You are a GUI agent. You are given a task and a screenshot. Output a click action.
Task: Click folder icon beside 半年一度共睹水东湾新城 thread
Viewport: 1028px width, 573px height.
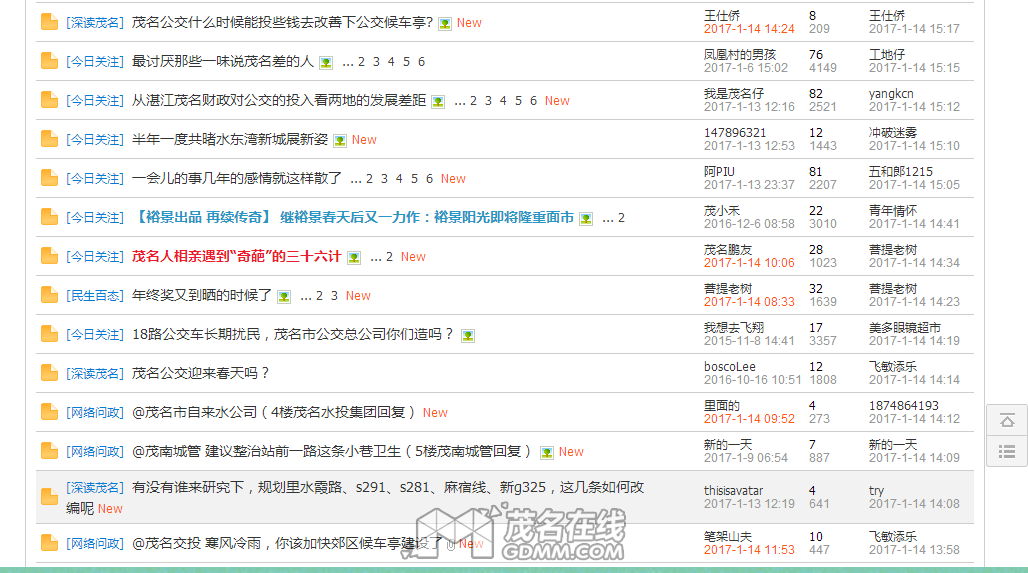pyautogui.click(x=49, y=139)
